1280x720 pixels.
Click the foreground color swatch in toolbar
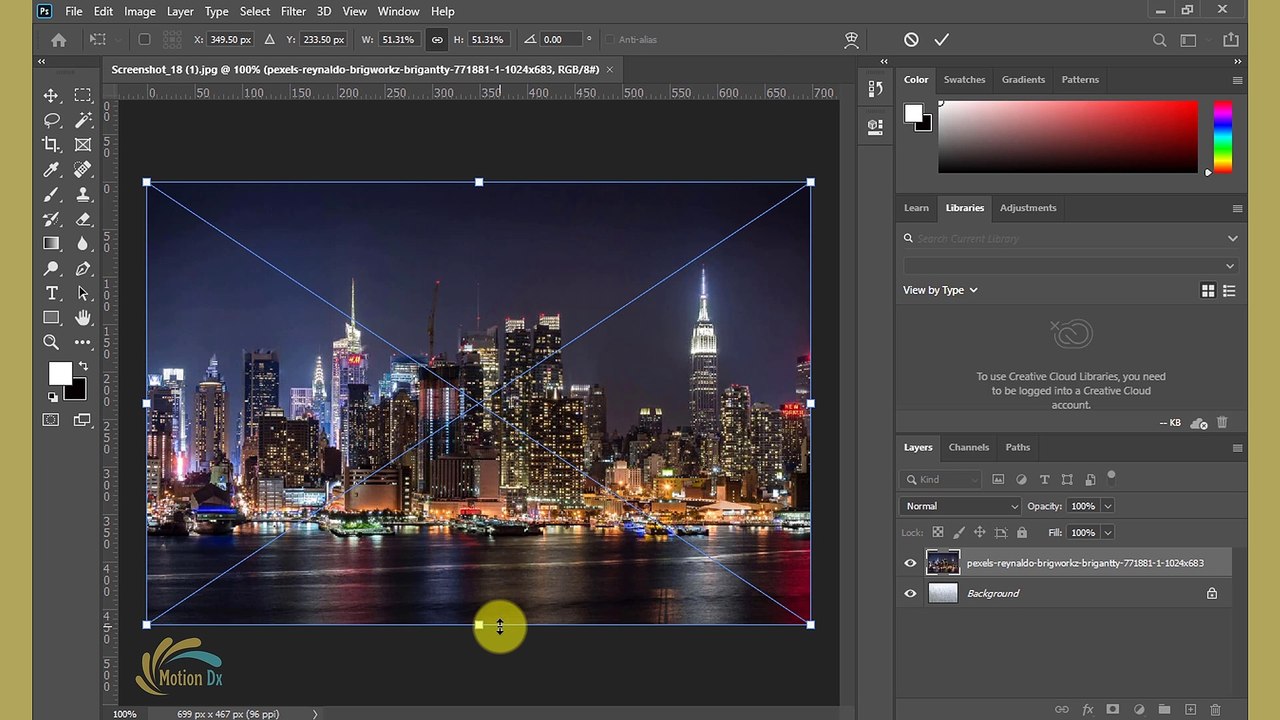[60, 373]
